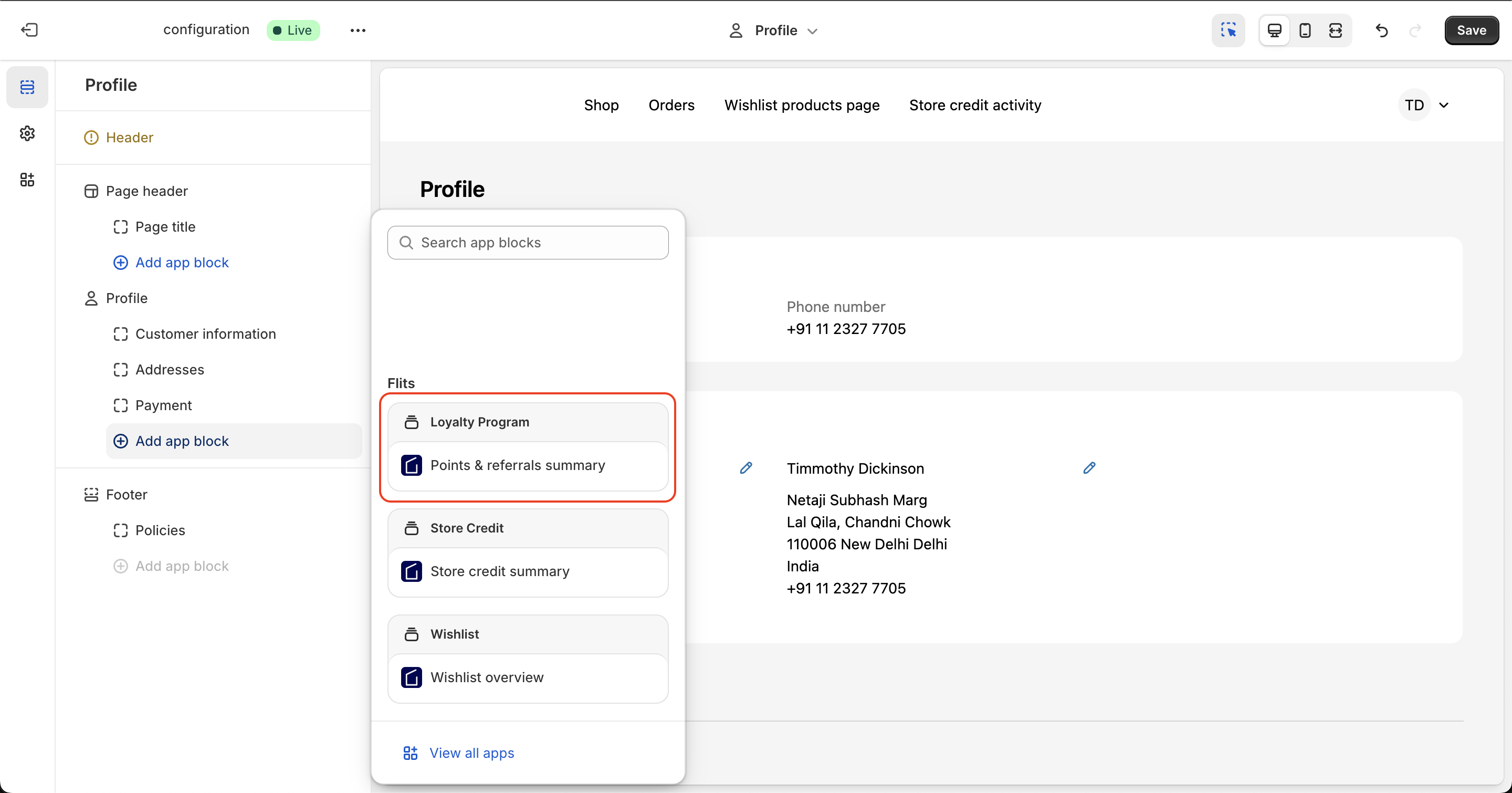Click the Search app blocks field

coord(528,243)
